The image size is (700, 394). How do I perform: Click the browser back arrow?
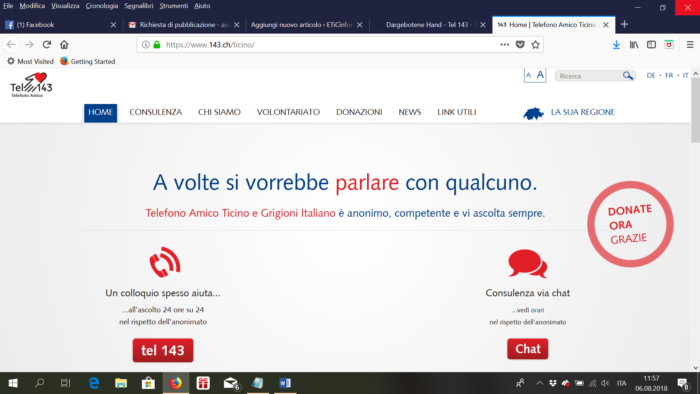[11, 45]
